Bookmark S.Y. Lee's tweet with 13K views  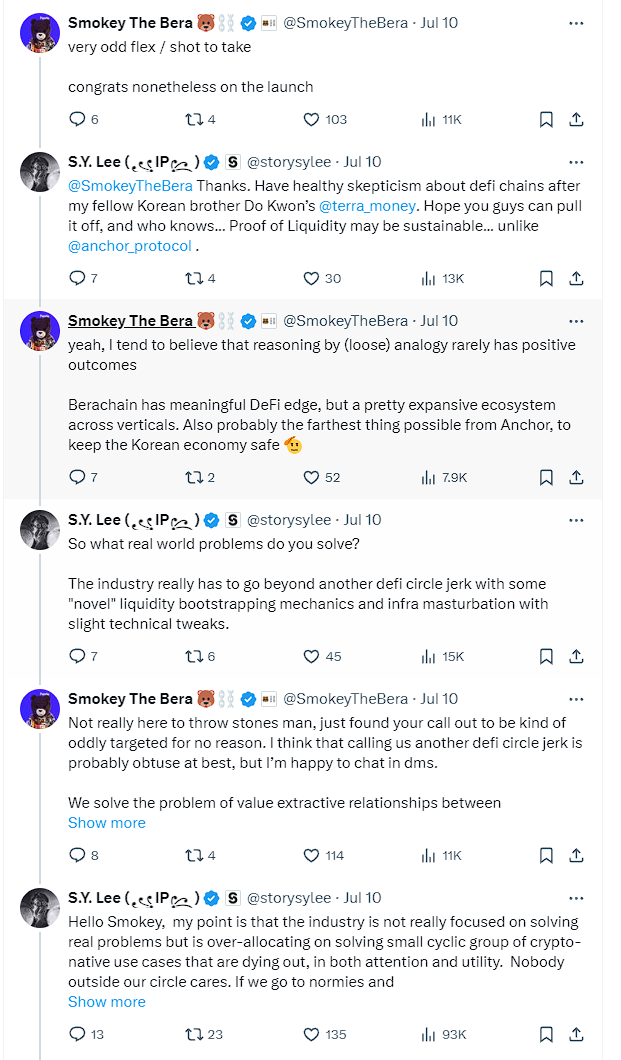546,278
